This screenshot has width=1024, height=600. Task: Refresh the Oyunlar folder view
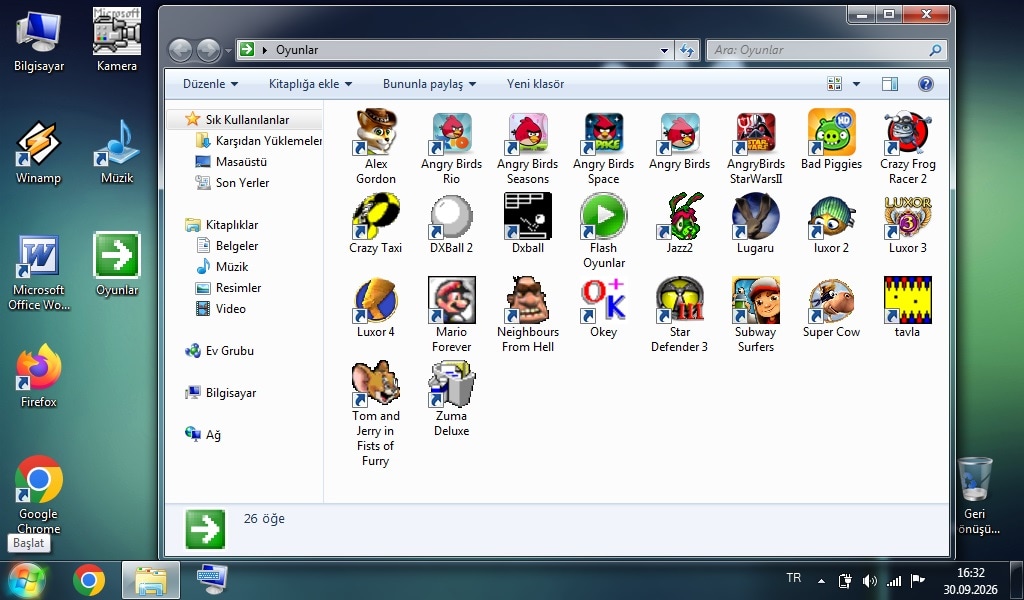[687, 50]
